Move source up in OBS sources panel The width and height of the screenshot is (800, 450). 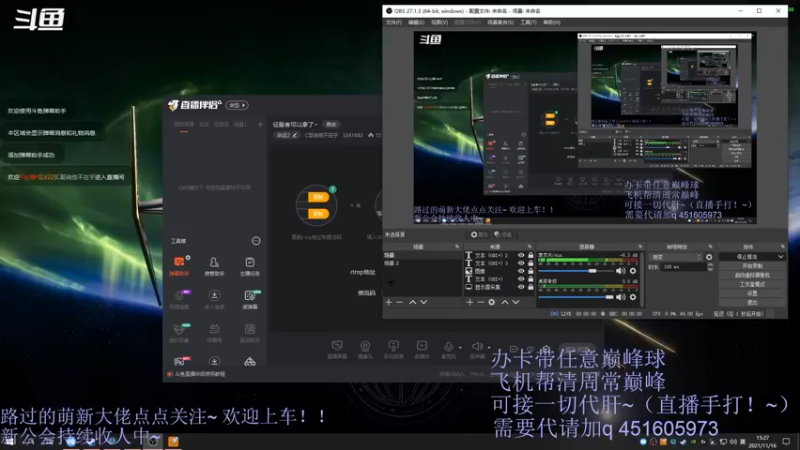tap(505, 303)
